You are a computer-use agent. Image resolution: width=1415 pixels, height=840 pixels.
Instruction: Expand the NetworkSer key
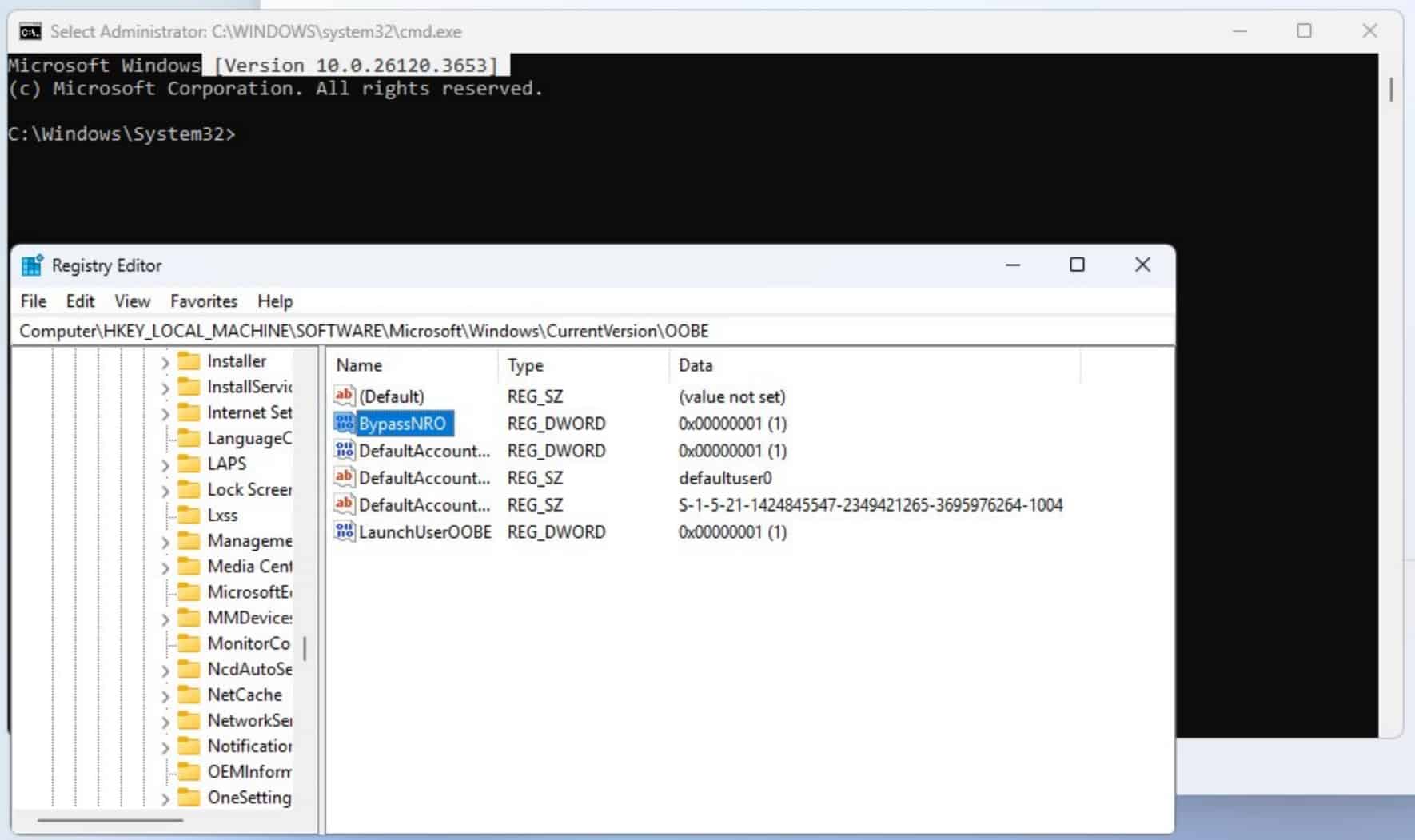tap(165, 721)
